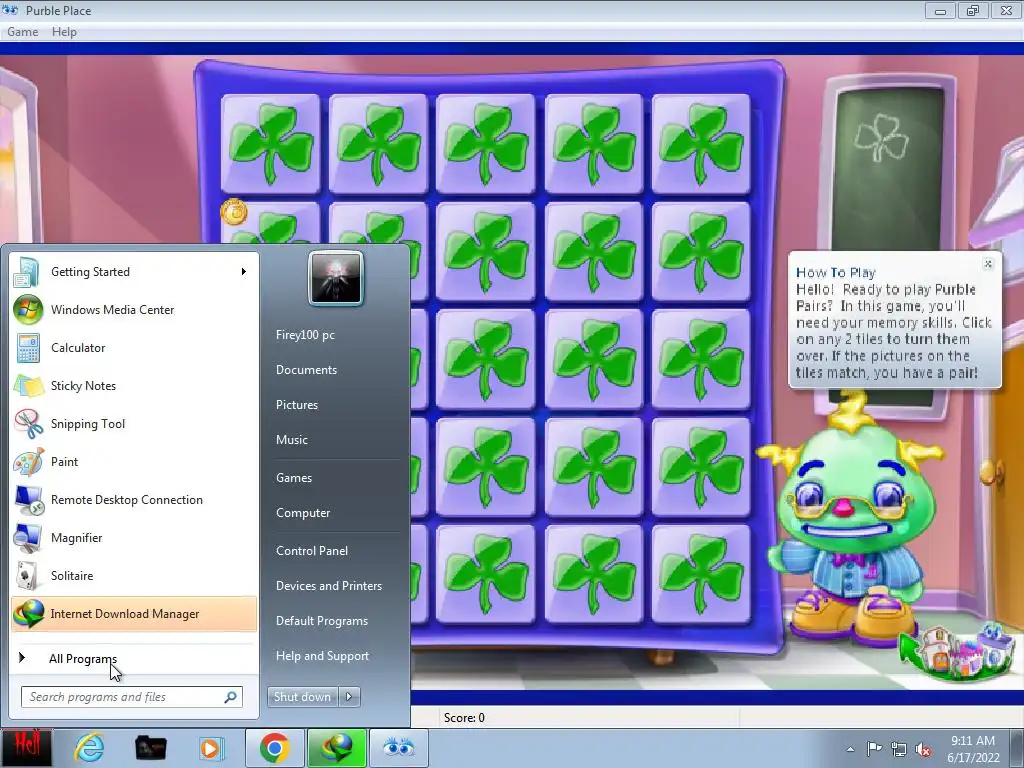Open Internet Download Manager taskbar icon
The image size is (1024, 768).
pos(337,748)
